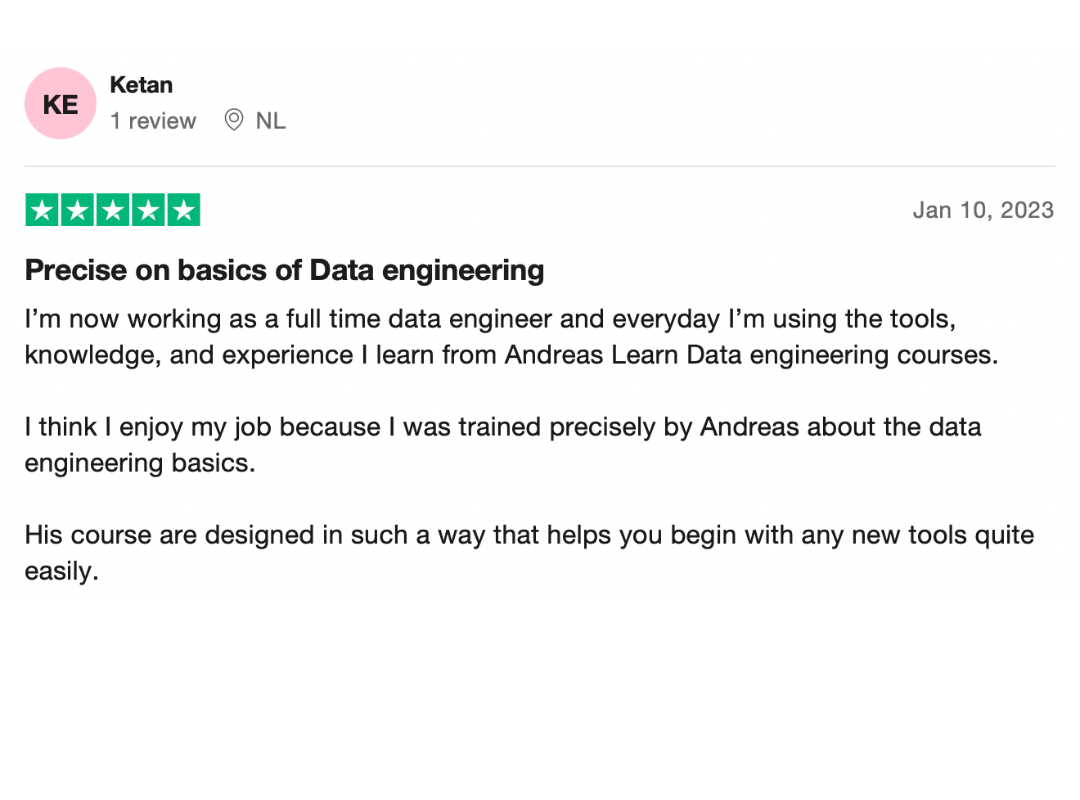The width and height of the screenshot is (1080, 800).
Task: Click the final word 'easily.'
Action: [x=62, y=571]
